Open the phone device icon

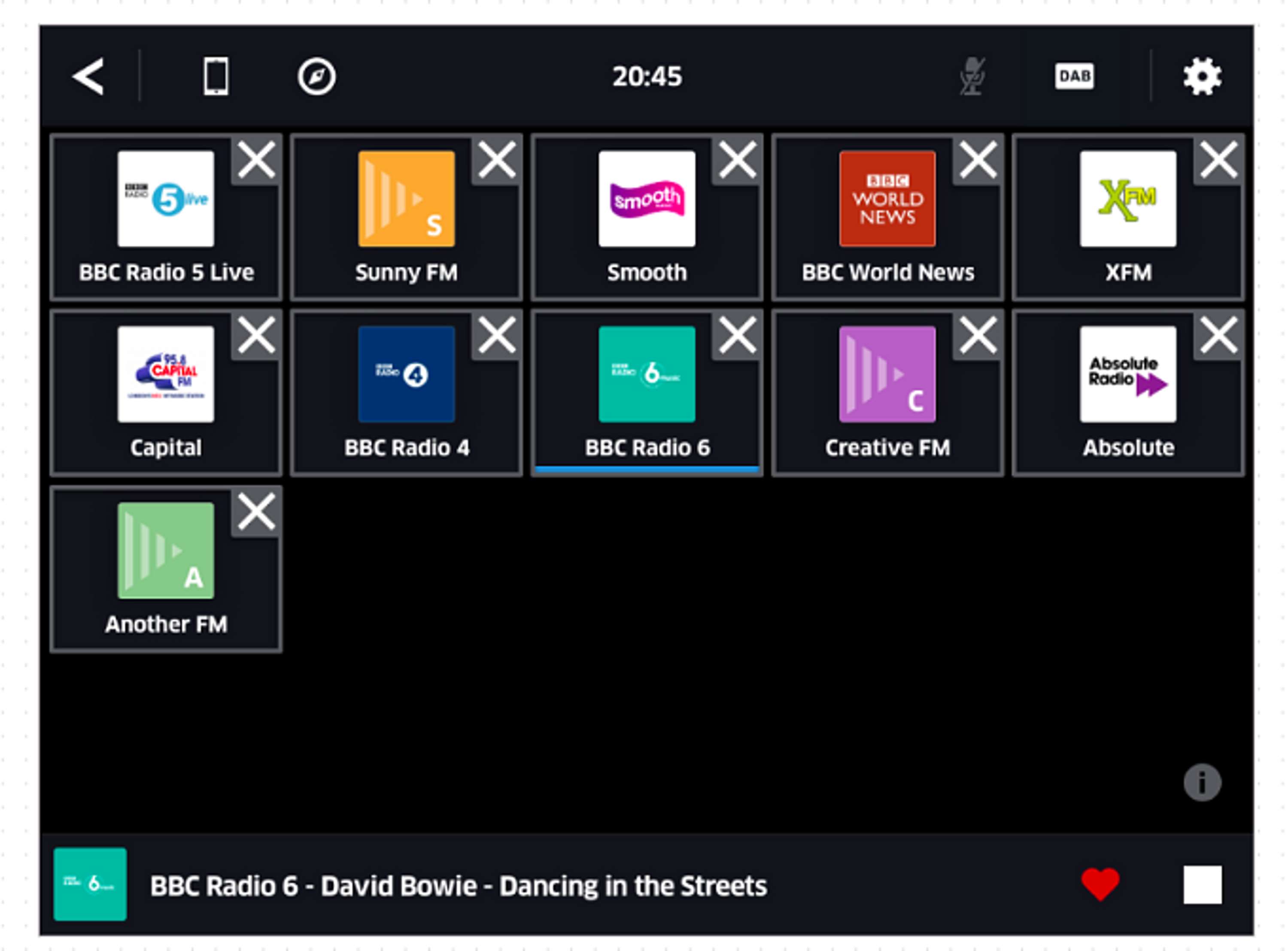point(216,76)
